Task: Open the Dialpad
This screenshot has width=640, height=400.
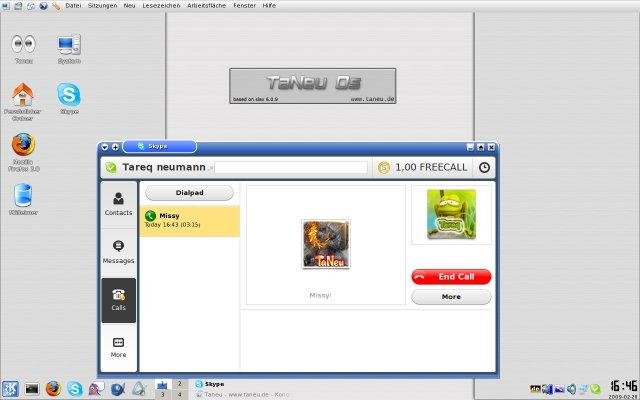Action: (x=189, y=193)
